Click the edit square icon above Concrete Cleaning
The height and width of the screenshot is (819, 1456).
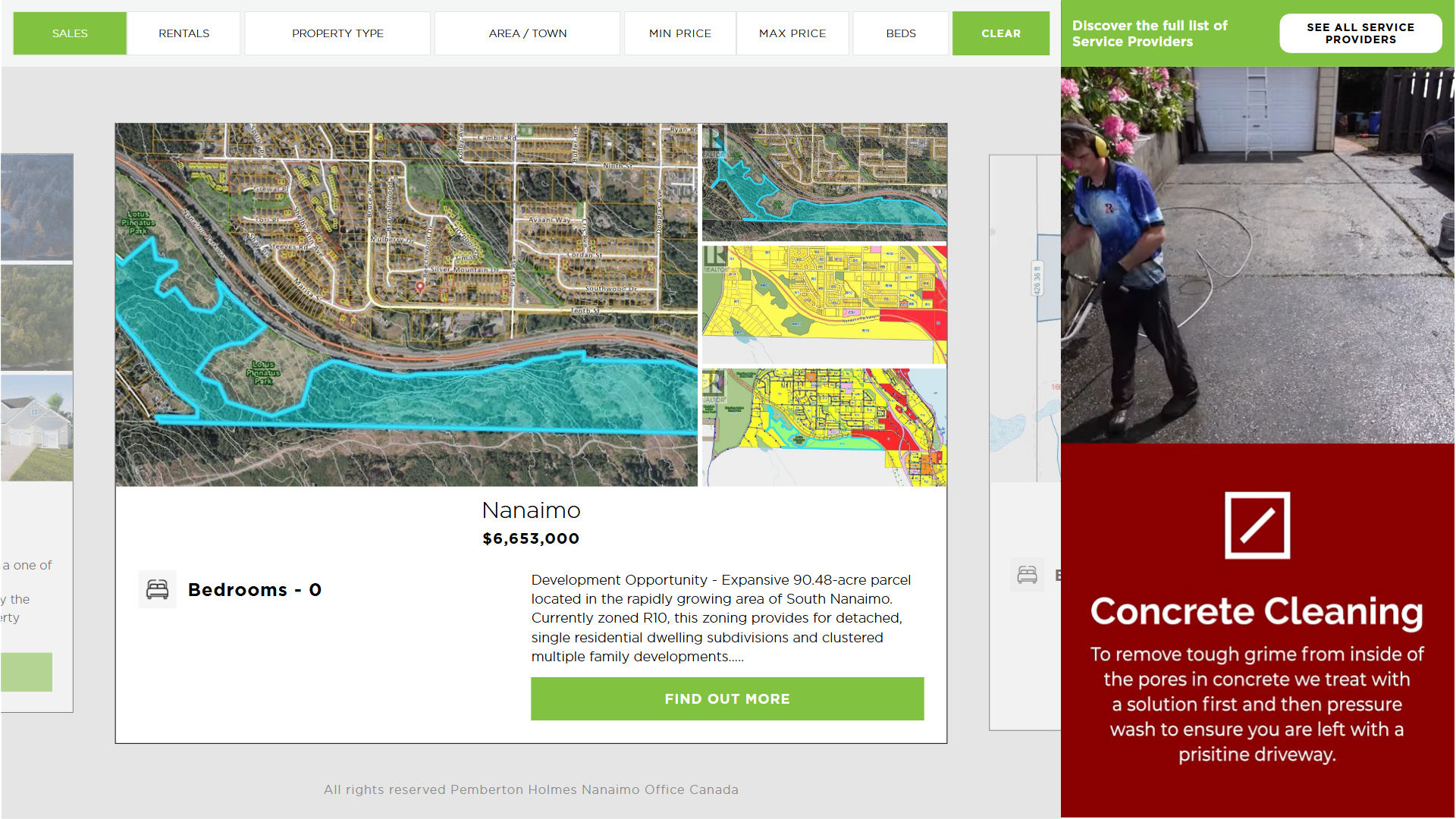1257,526
